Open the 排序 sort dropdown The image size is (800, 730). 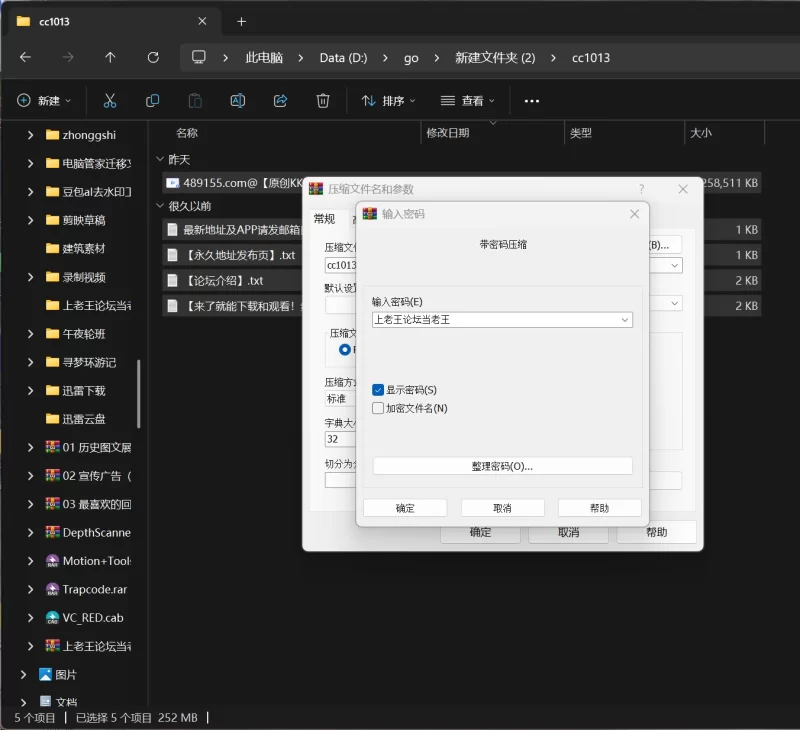click(x=388, y=100)
